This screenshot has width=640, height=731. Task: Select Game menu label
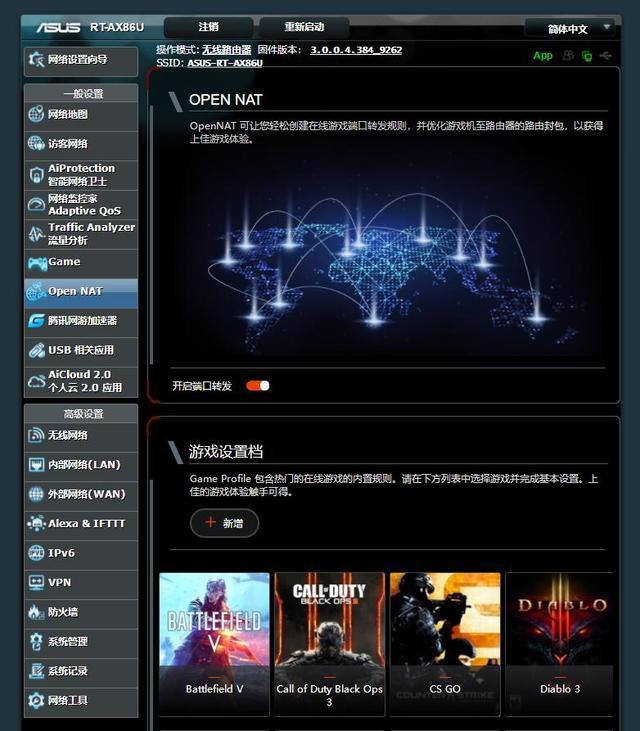point(64,262)
